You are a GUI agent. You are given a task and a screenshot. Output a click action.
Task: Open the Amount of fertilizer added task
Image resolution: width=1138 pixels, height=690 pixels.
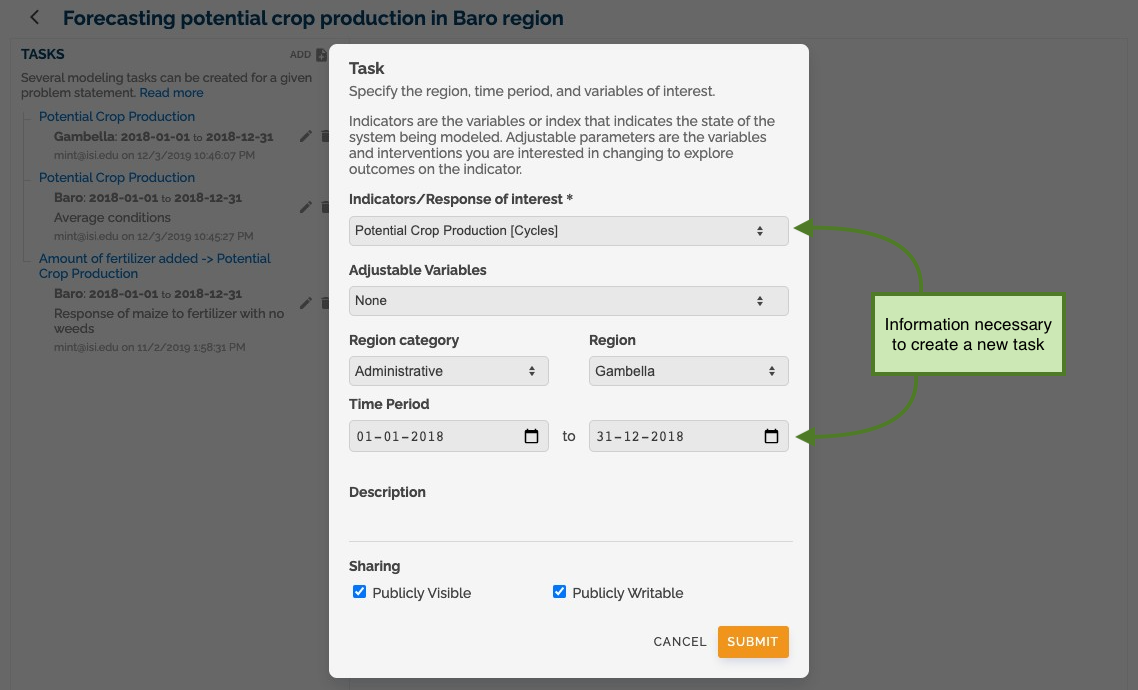(155, 266)
